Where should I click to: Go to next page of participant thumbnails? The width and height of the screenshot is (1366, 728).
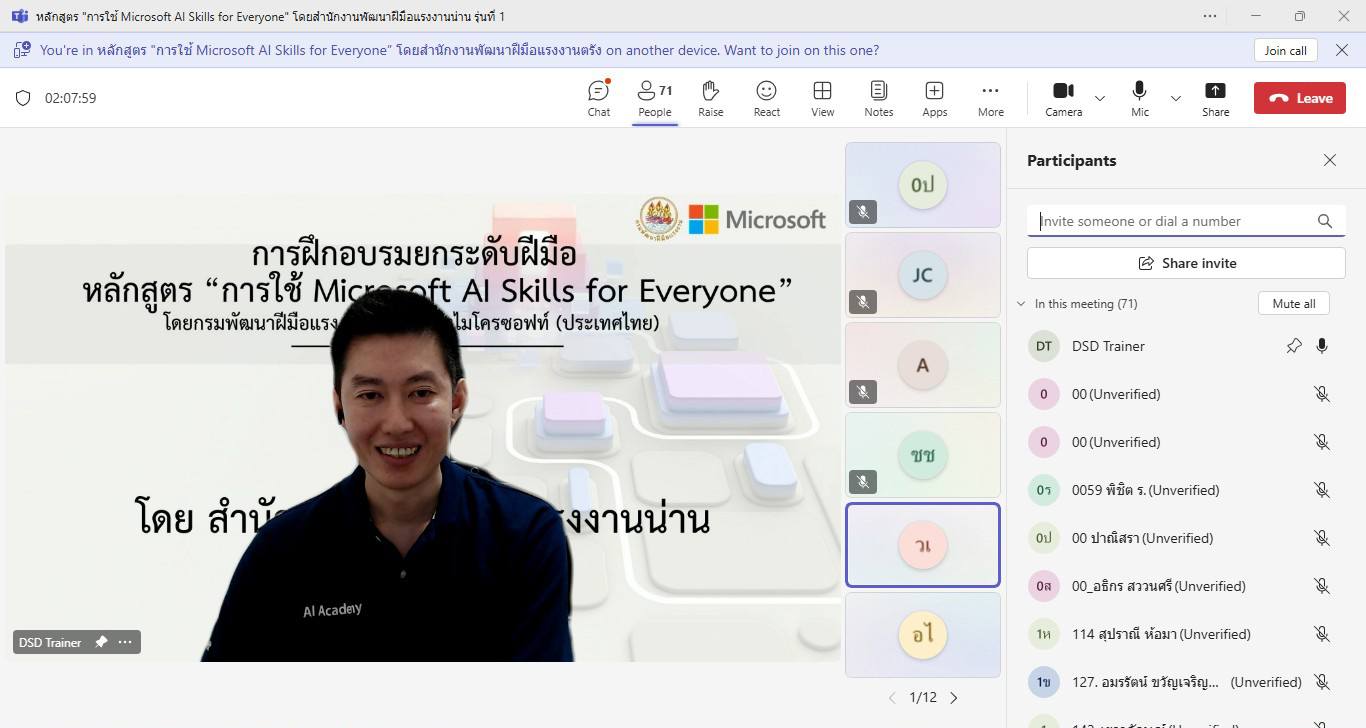point(954,698)
